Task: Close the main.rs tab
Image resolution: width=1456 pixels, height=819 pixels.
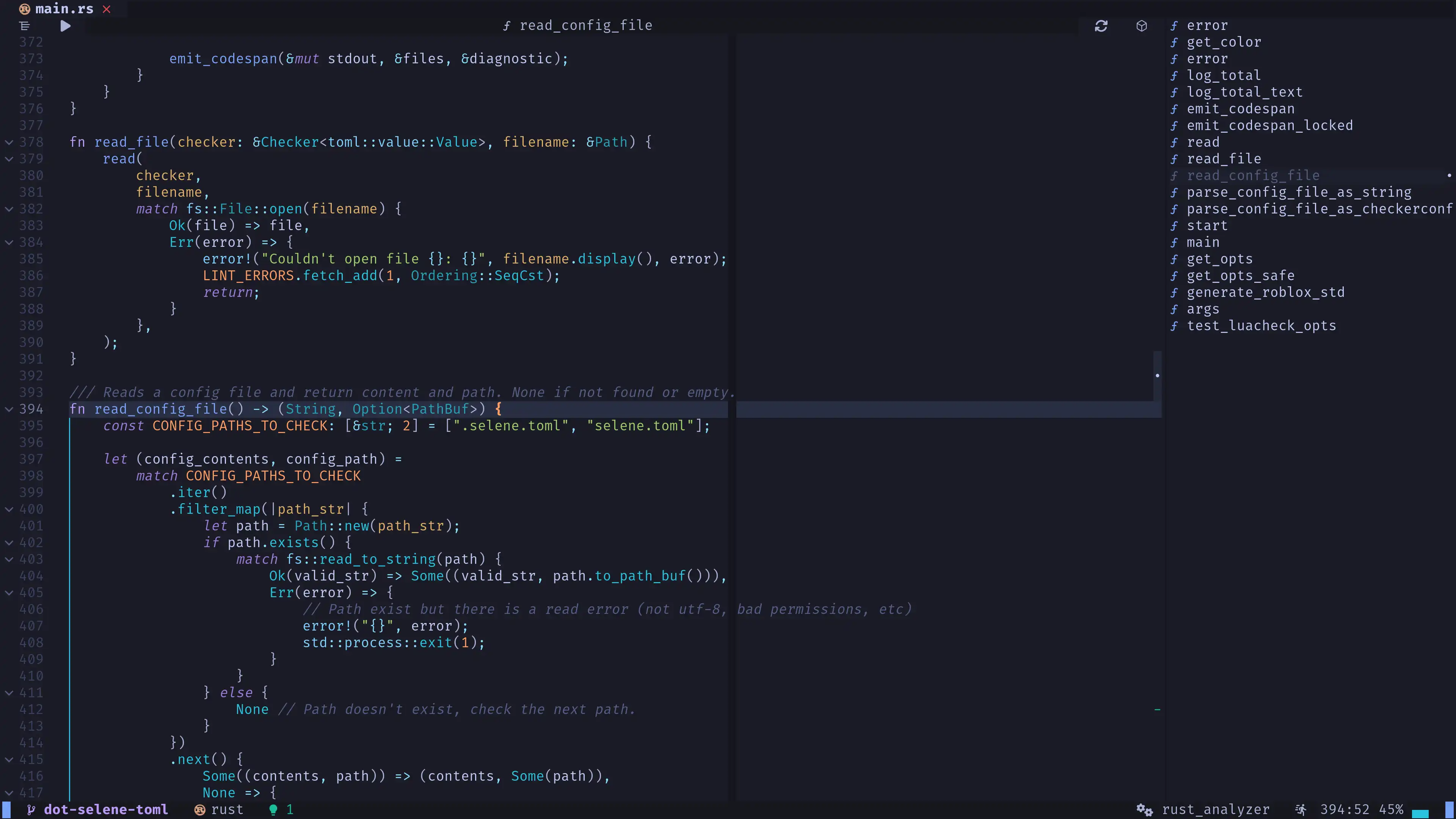Action: 106,9
